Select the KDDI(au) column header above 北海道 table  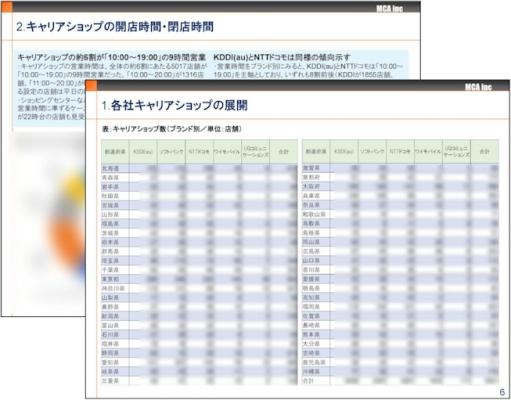pos(143,152)
